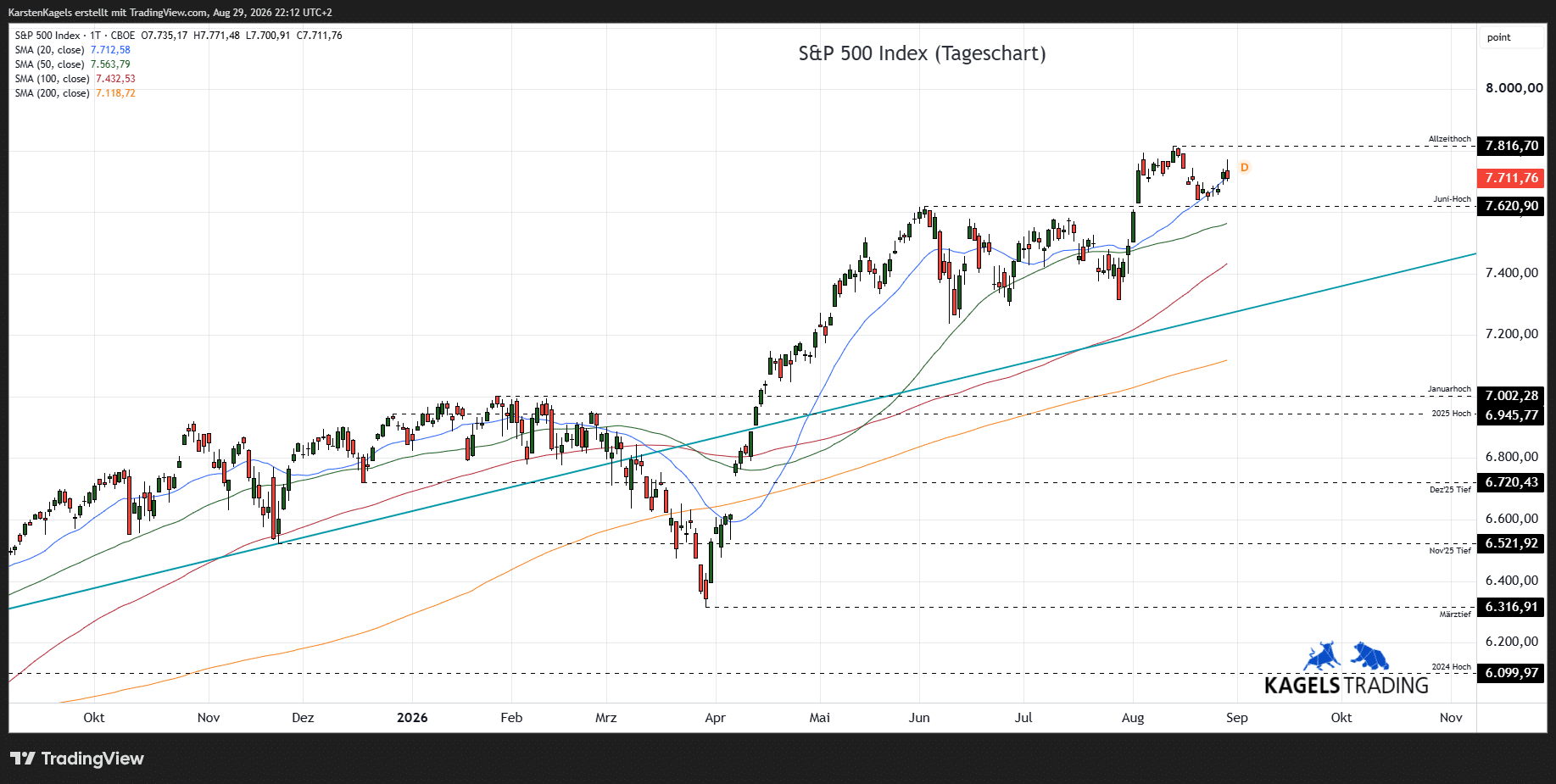Click the current price label 7.711,76

pos(1511,178)
